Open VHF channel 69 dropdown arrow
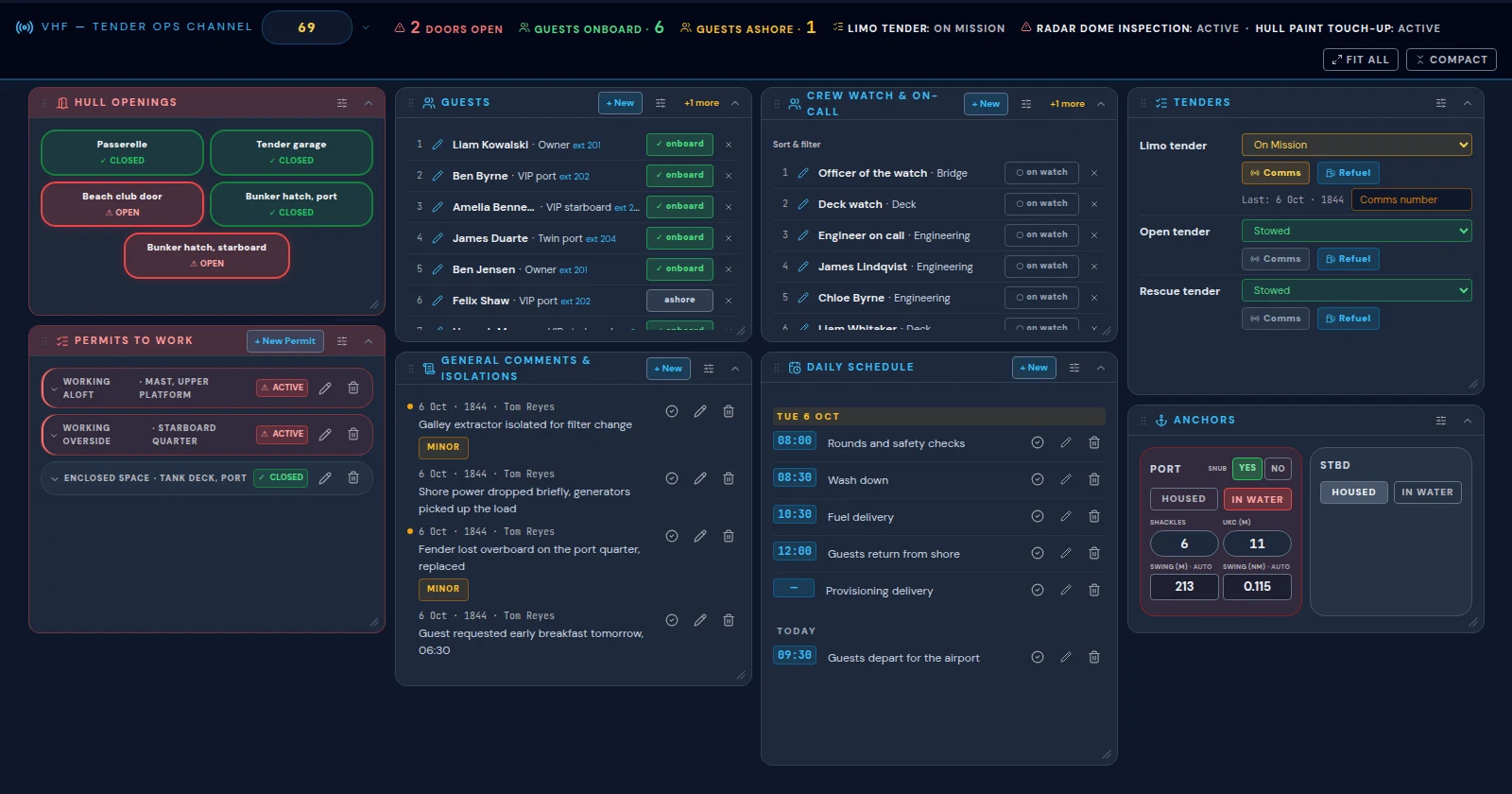The width and height of the screenshot is (1512, 794). [366, 27]
